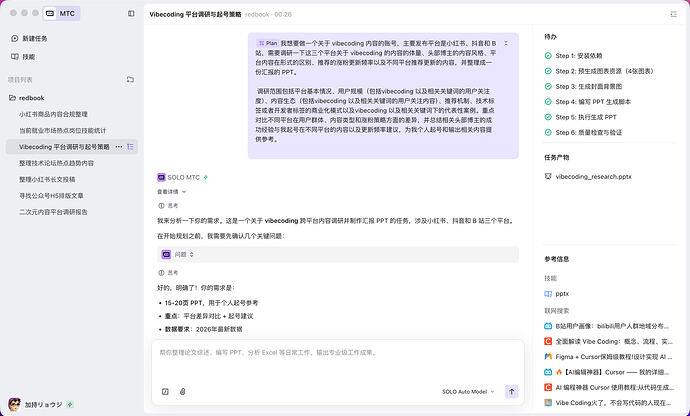Open reference B站用户画像 link
Image resolution: width=690 pixels, height=416 pixels.
coord(607,326)
